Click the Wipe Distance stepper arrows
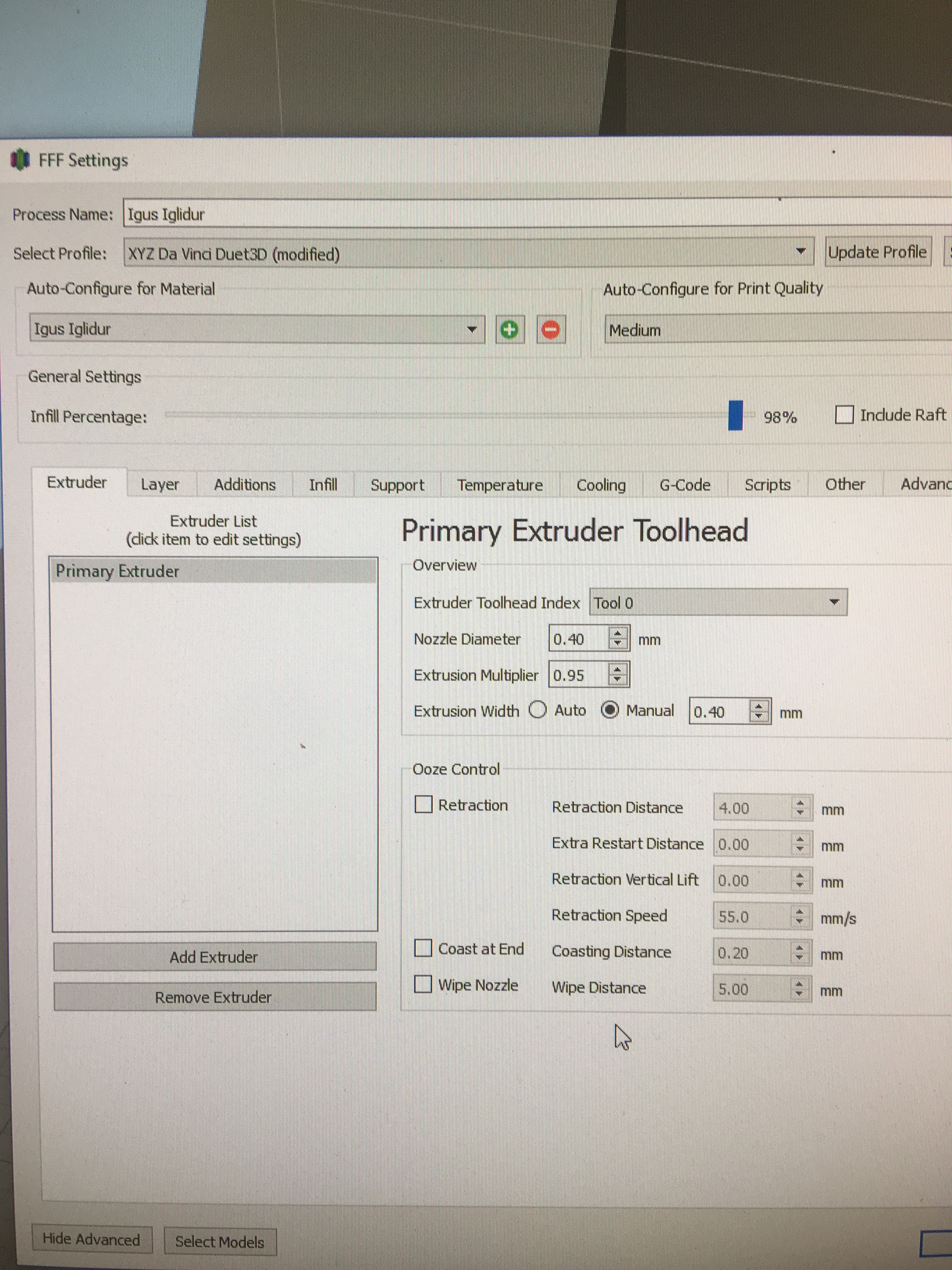Viewport: 952px width, 1270px height. [799, 989]
